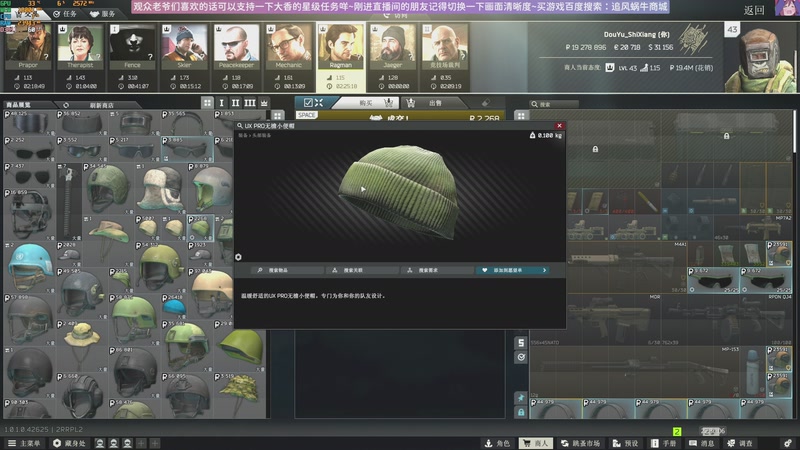The width and height of the screenshot is (800, 450).
Task: Click the stash checkmark circle icon
Action: click(x=521, y=357)
